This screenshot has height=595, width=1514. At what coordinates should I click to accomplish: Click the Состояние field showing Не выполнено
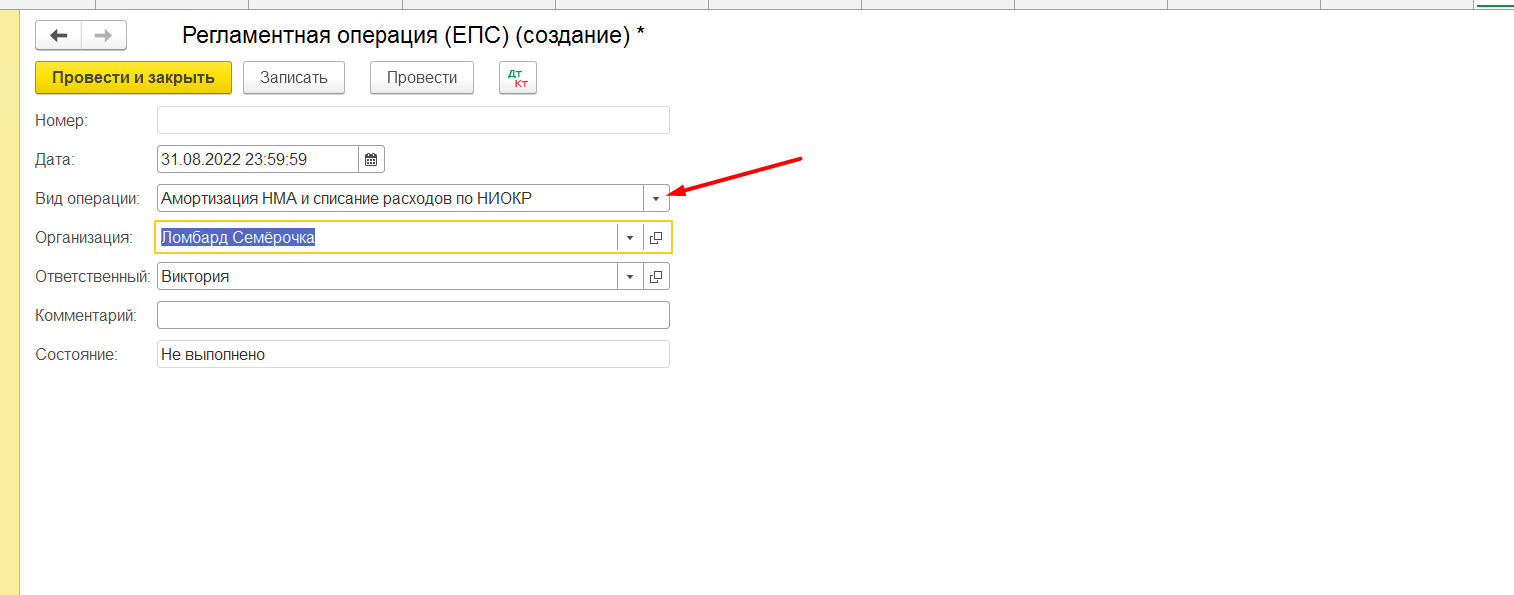click(x=412, y=354)
